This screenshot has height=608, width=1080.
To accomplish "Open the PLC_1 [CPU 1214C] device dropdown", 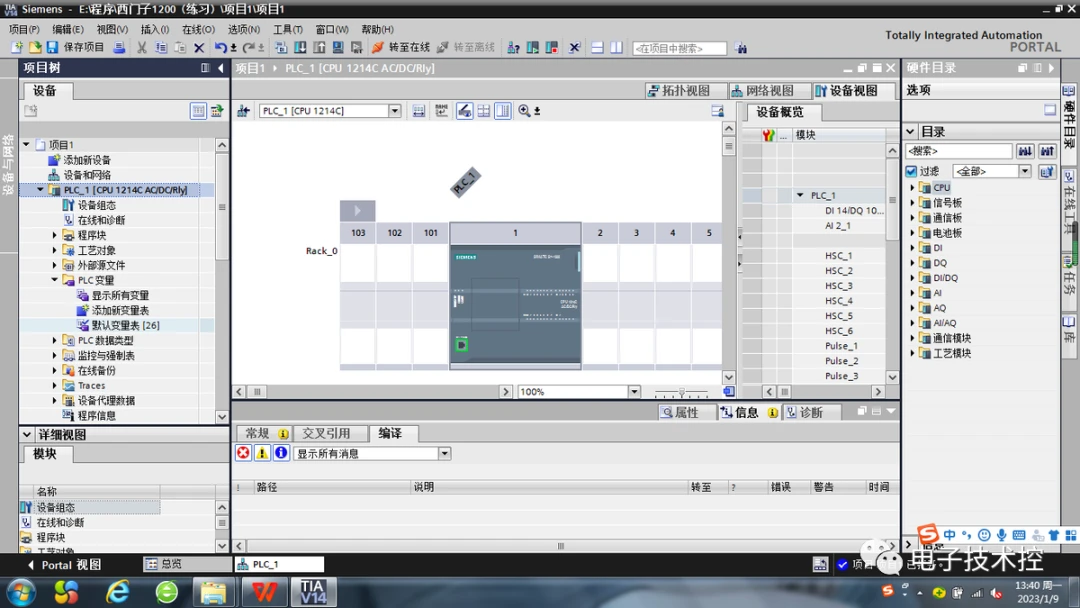I will click(395, 111).
